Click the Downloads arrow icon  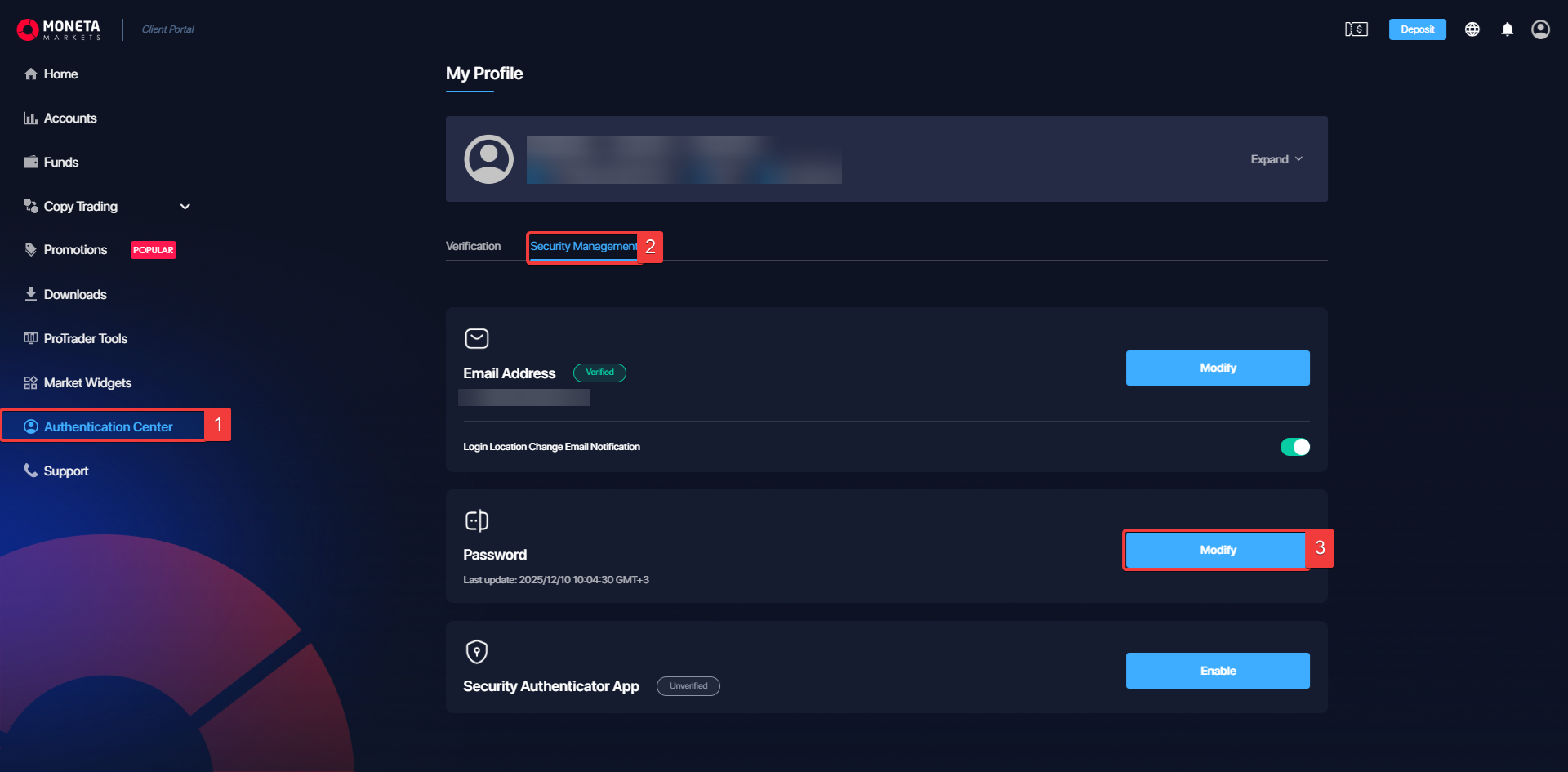tap(31, 293)
